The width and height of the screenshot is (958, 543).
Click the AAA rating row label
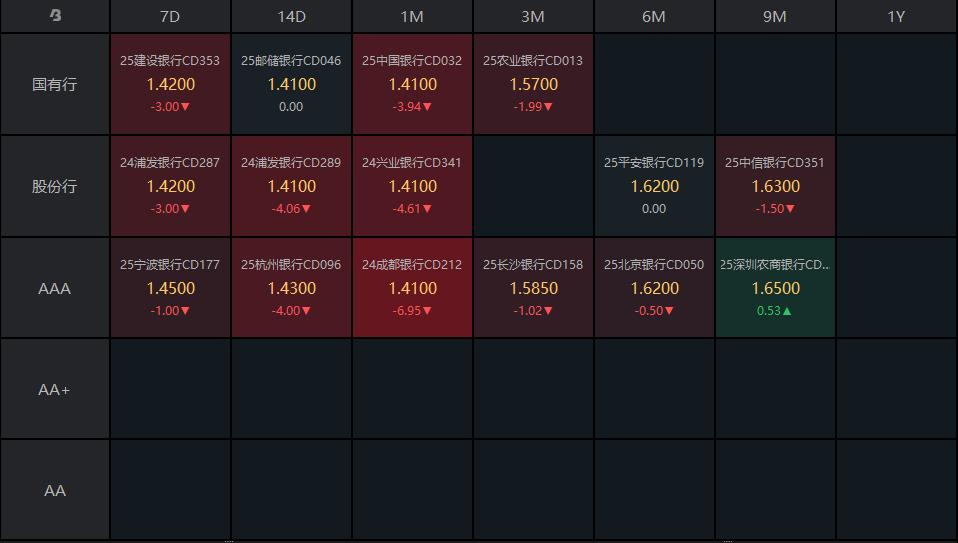(55, 288)
